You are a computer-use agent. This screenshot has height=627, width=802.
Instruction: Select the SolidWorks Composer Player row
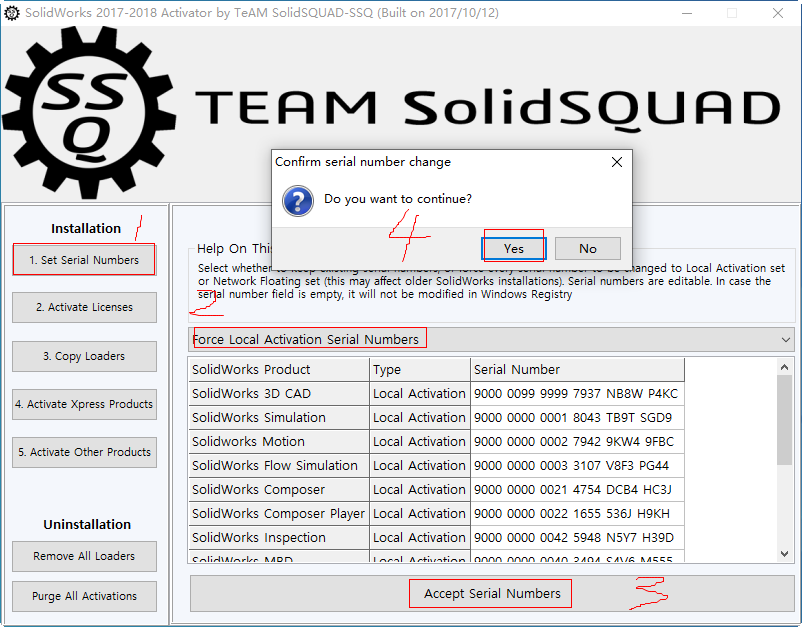pyautogui.click(x=436, y=514)
